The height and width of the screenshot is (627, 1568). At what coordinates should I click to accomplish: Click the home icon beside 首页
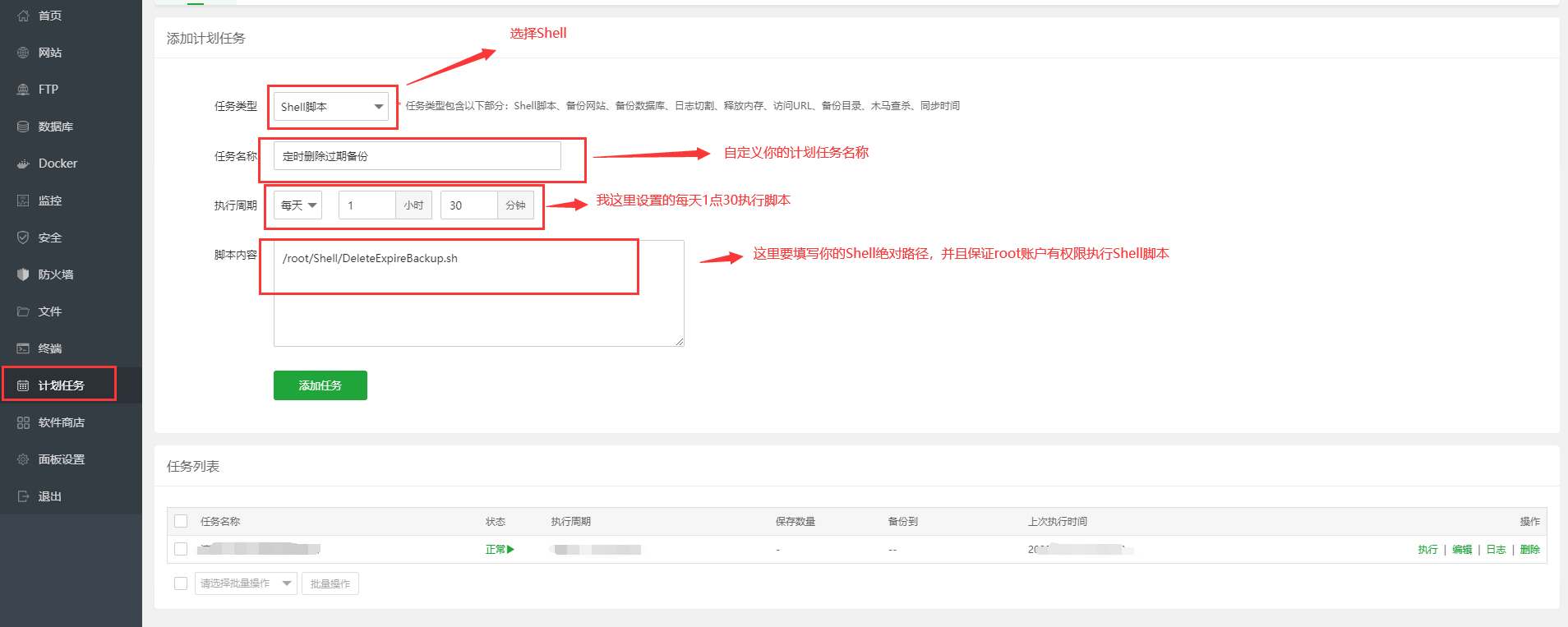pos(23,16)
